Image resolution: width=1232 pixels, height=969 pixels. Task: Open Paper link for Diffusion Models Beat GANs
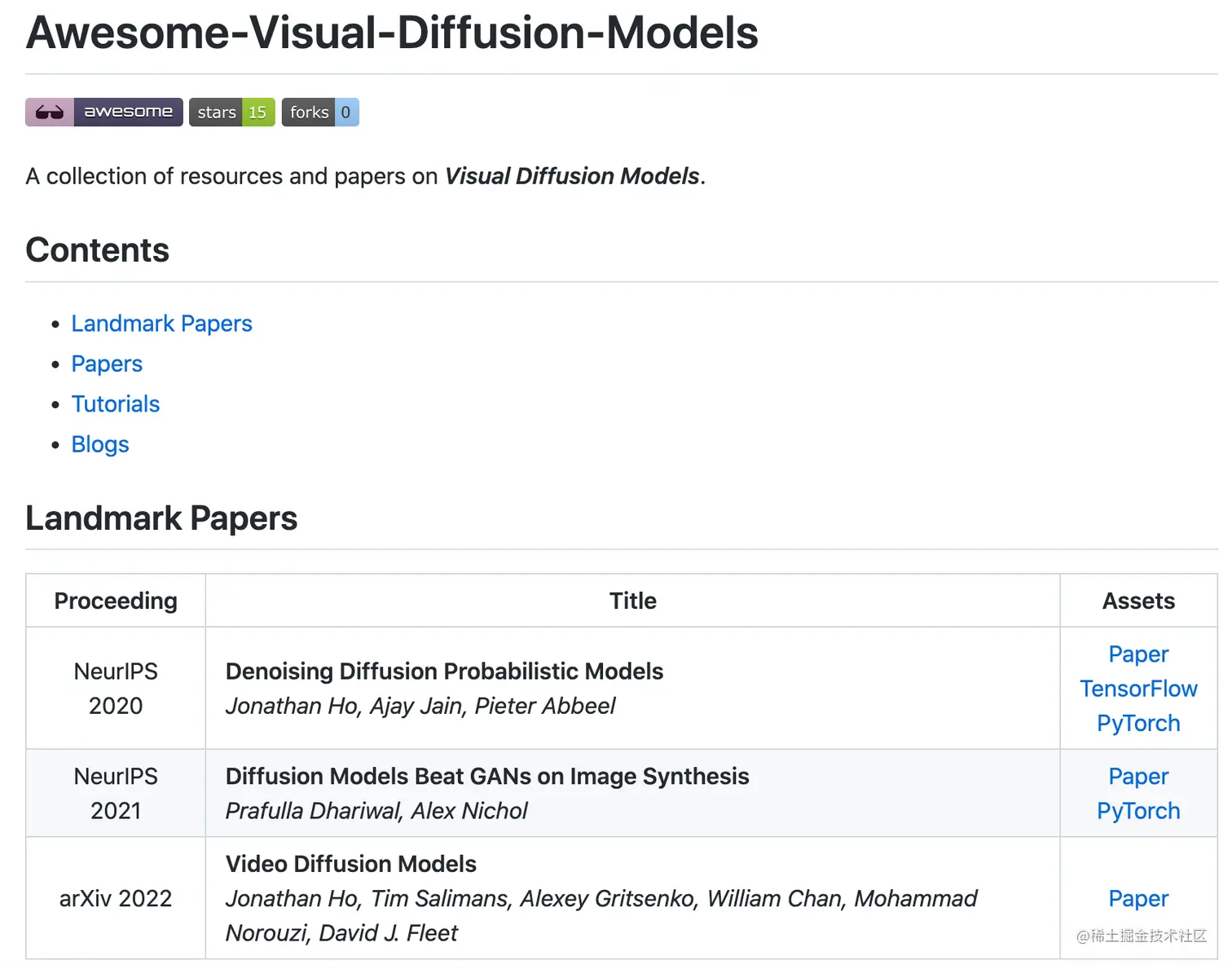click(x=1138, y=777)
